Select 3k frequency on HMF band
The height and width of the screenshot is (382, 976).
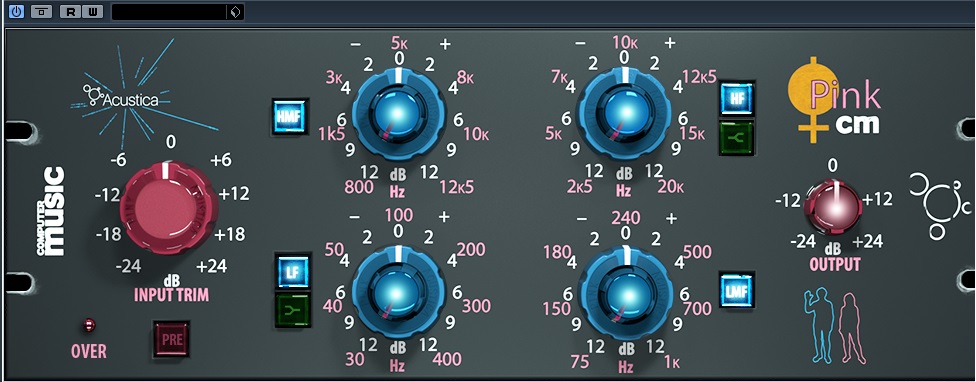(x=334, y=77)
